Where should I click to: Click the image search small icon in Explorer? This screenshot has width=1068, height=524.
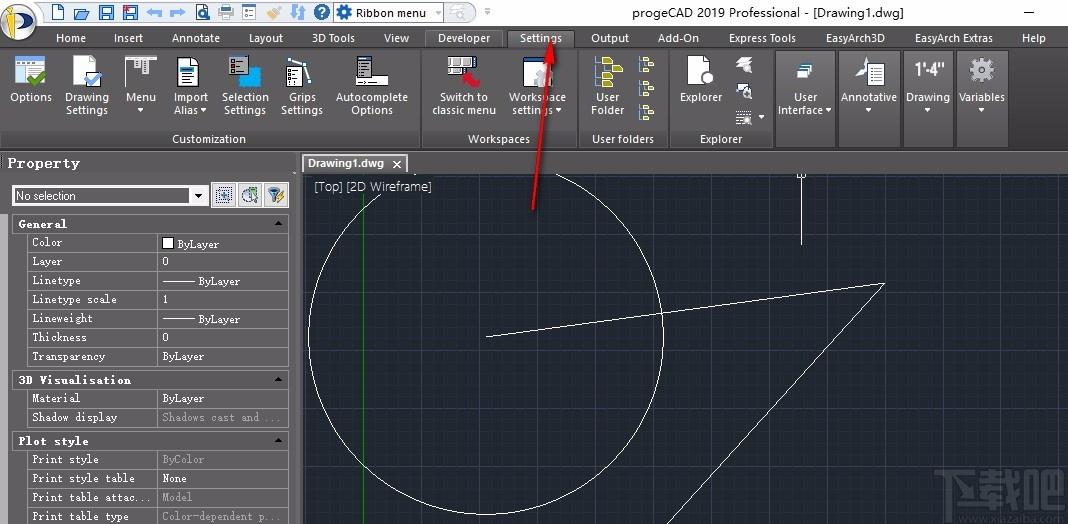[x=744, y=91]
